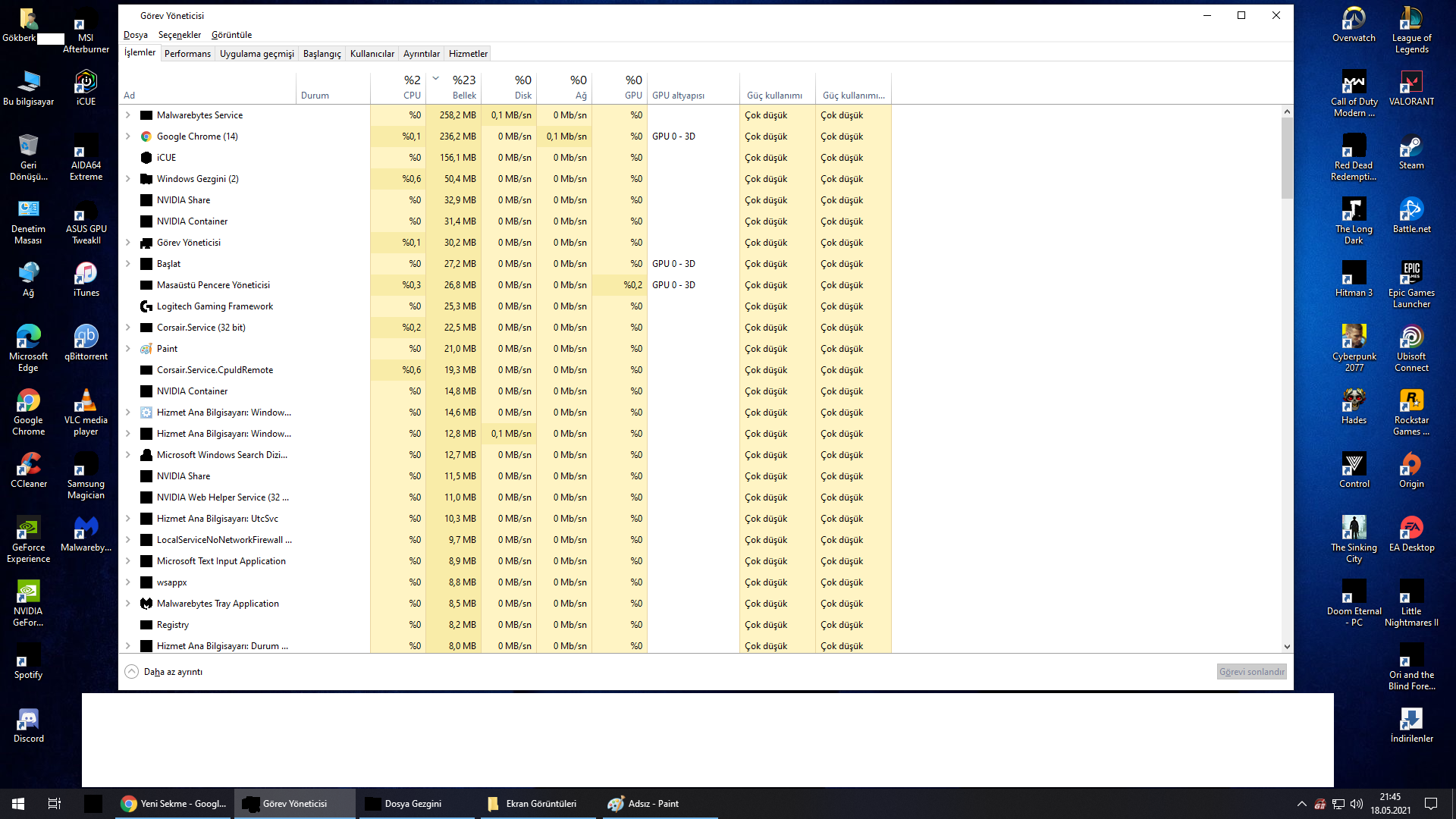The image size is (1456, 819).
Task: Switch to the Başlangıç tab
Action: point(322,54)
